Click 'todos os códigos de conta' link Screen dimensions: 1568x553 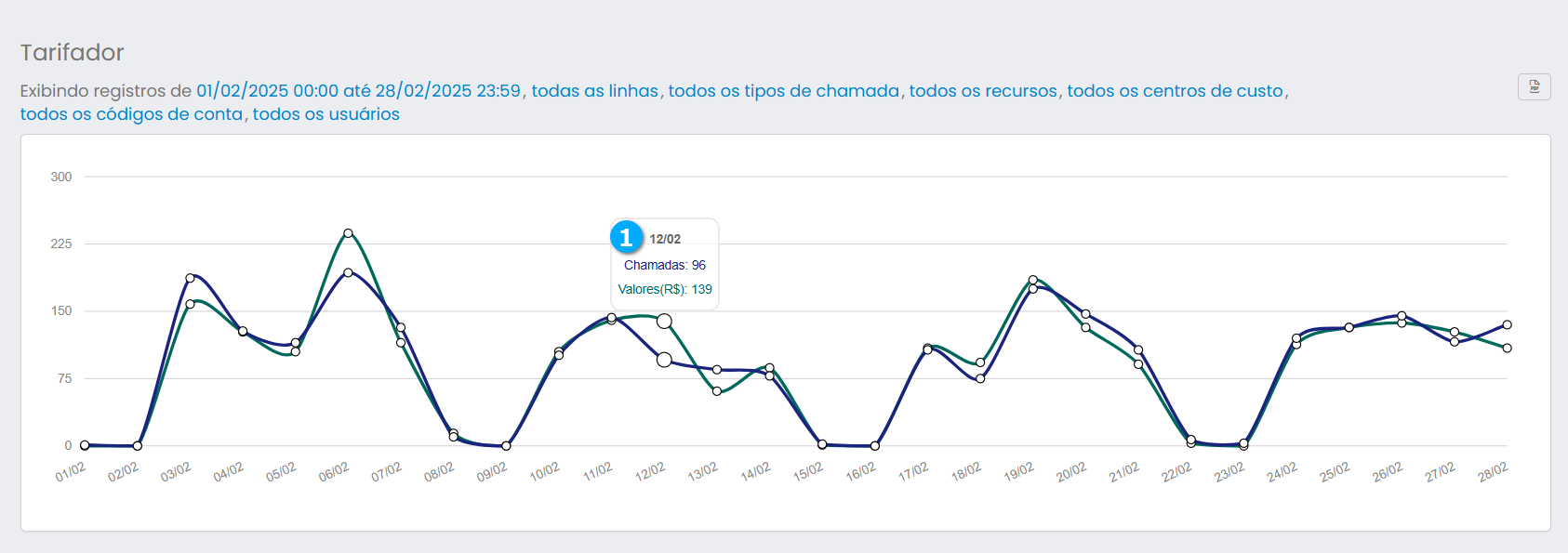[x=131, y=114]
